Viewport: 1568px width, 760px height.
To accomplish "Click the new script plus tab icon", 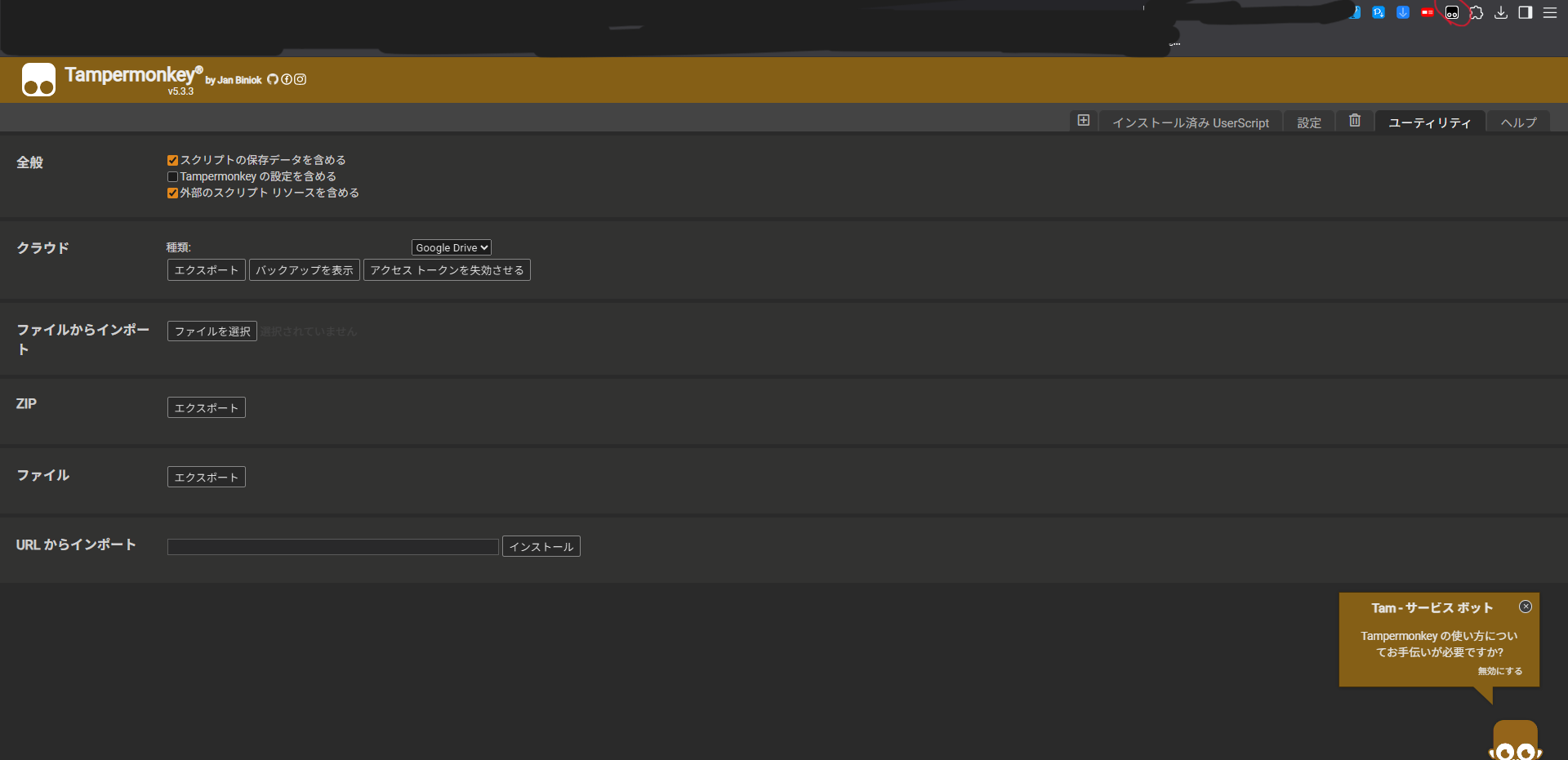I will point(1083,121).
